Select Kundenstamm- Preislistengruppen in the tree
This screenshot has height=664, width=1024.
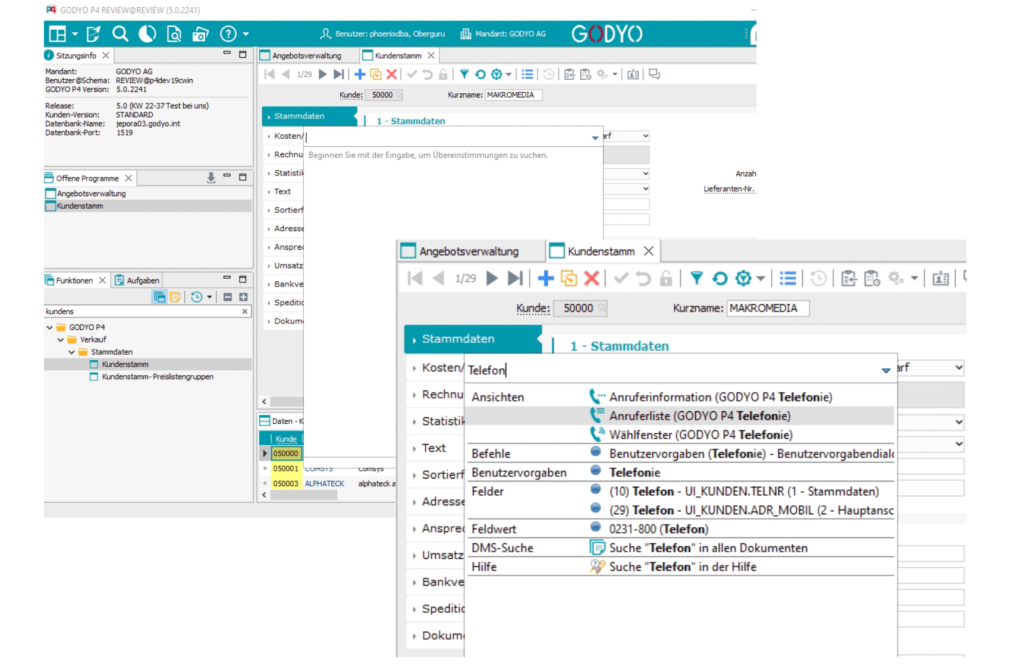coord(157,377)
